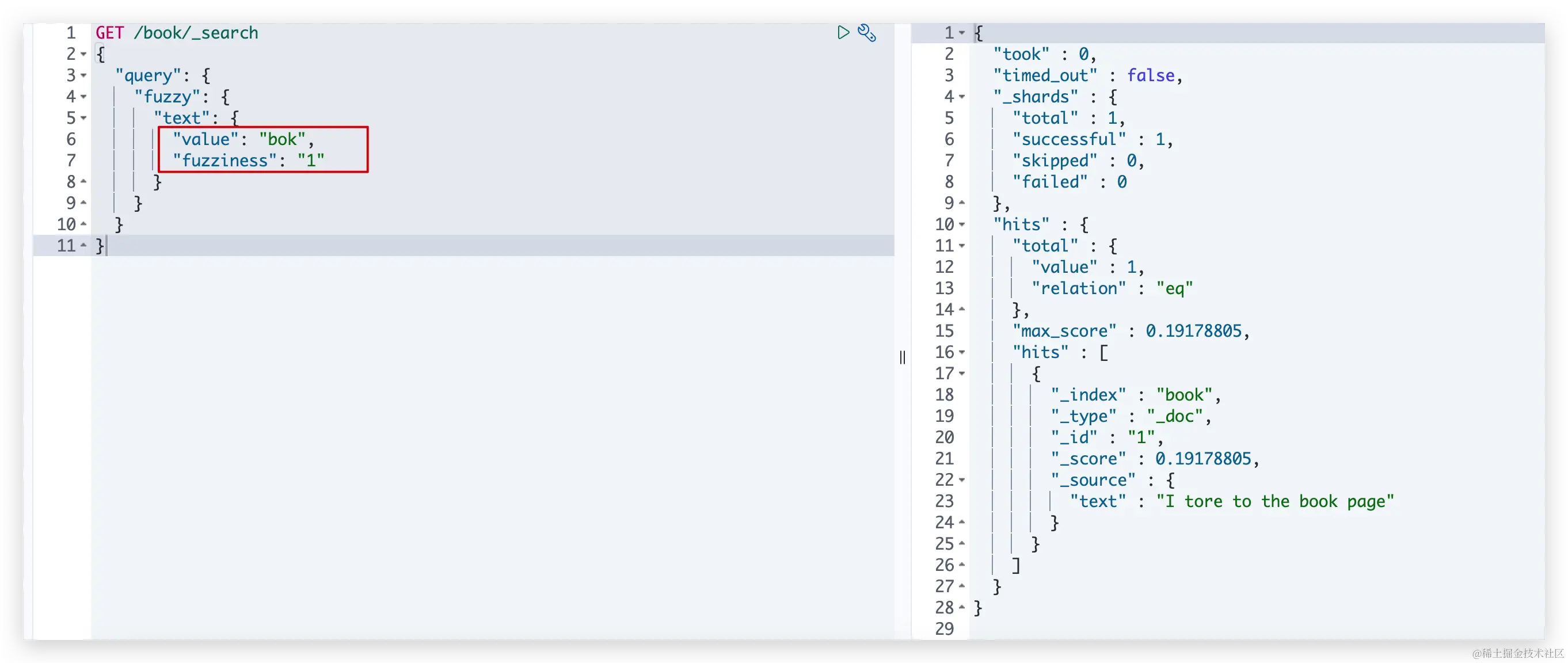Image resolution: width=1568 pixels, height=663 pixels.
Task: Collapse the "query" block fold arrow
Action: click(x=83, y=76)
